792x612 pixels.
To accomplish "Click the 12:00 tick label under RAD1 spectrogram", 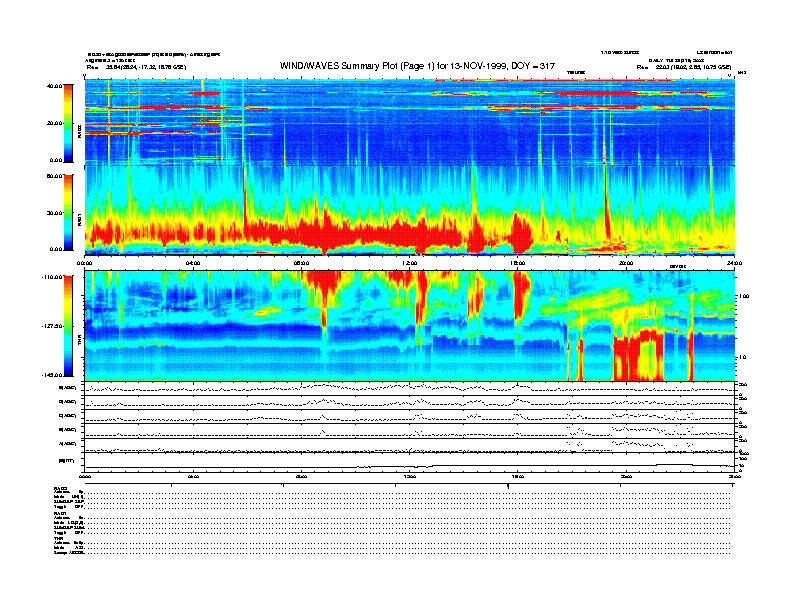I will click(410, 263).
